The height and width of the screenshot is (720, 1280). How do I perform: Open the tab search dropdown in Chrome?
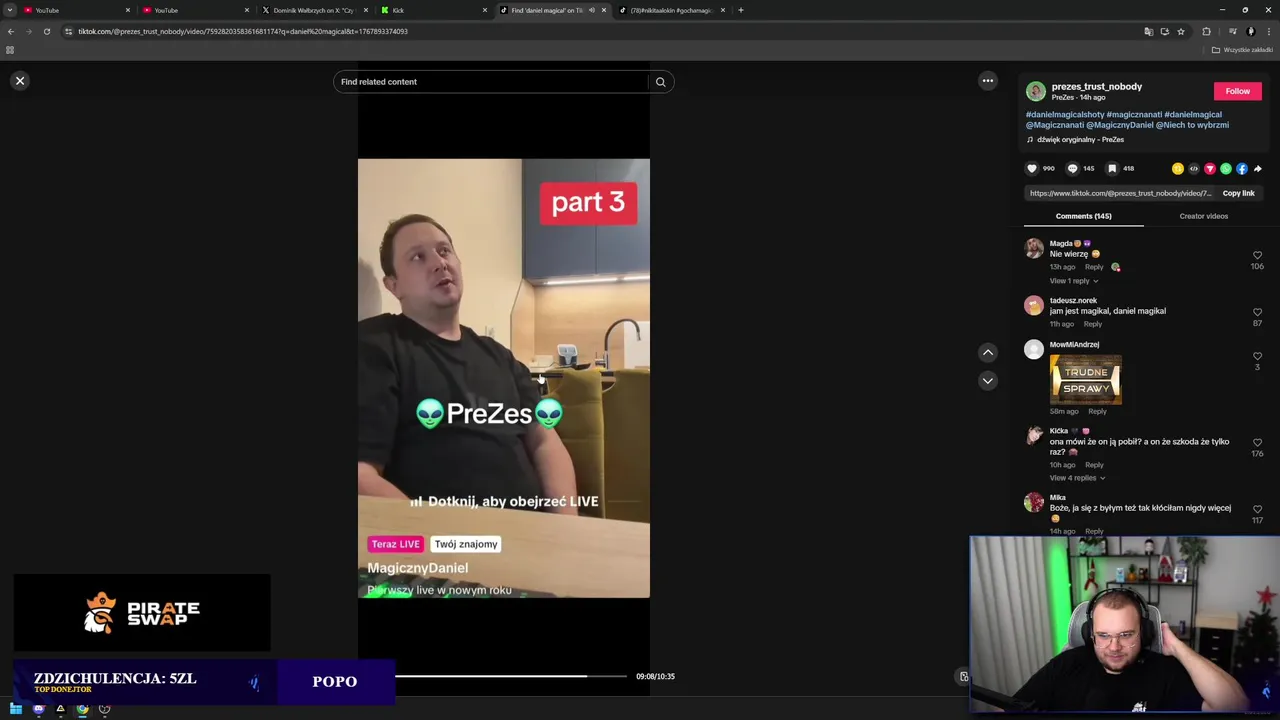pyautogui.click(x=10, y=10)
